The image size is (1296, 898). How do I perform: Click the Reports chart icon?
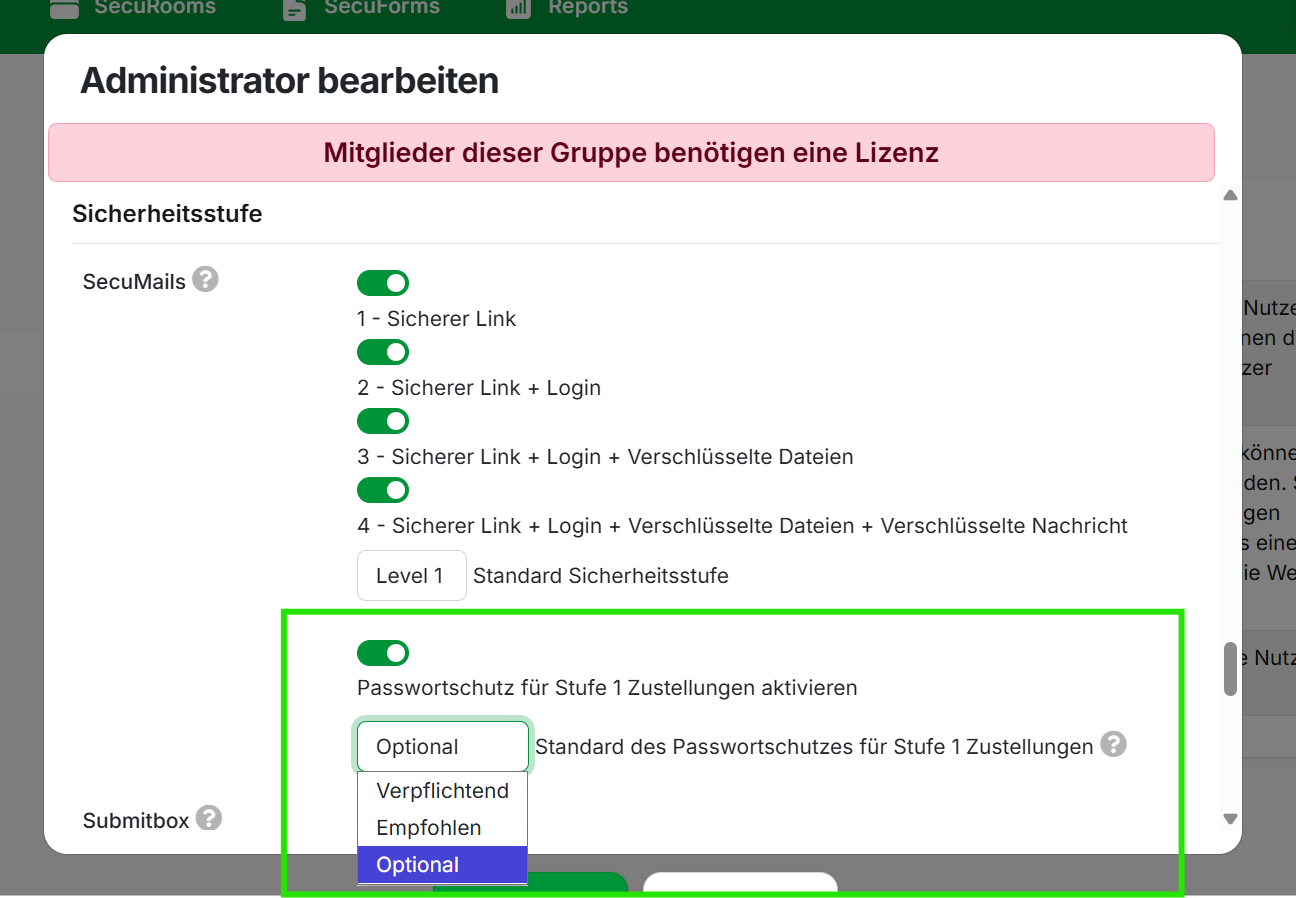(x=518, y=10)
